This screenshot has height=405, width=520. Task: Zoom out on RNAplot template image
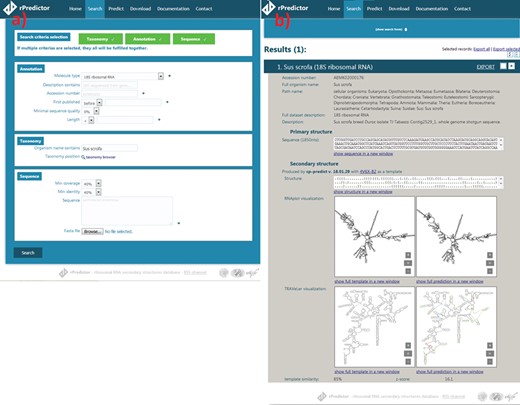[x=408, y=271]
